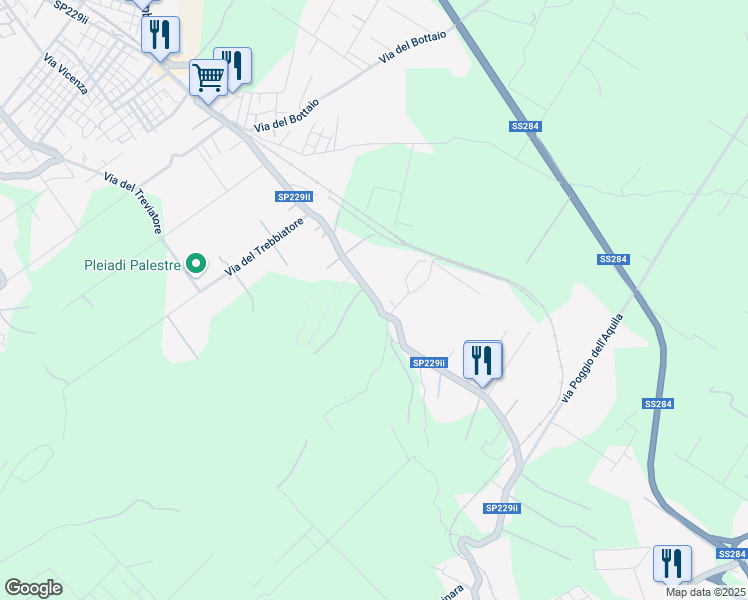Viewport: 748px width, 600px height.
Task: Click the Map data ©2025 attribution
Action: coord(706,592)
